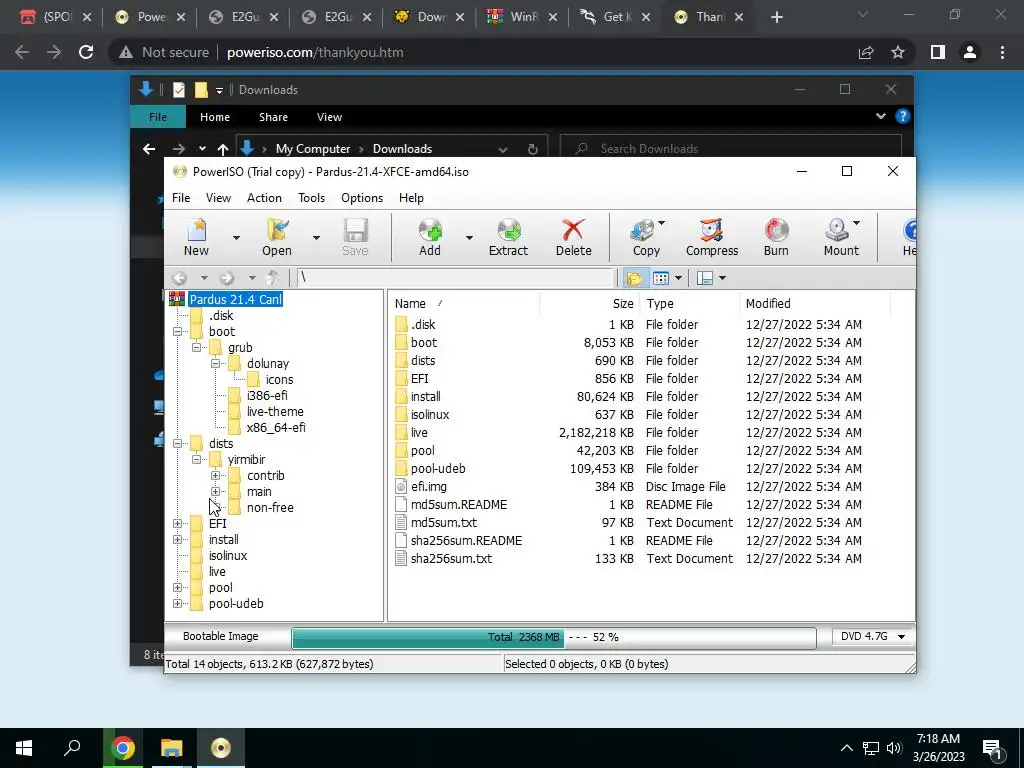The height and width of the screenshot is (768, 1024).
Task: Open the Help menu in PowerISO
Action: click(411, 198)
